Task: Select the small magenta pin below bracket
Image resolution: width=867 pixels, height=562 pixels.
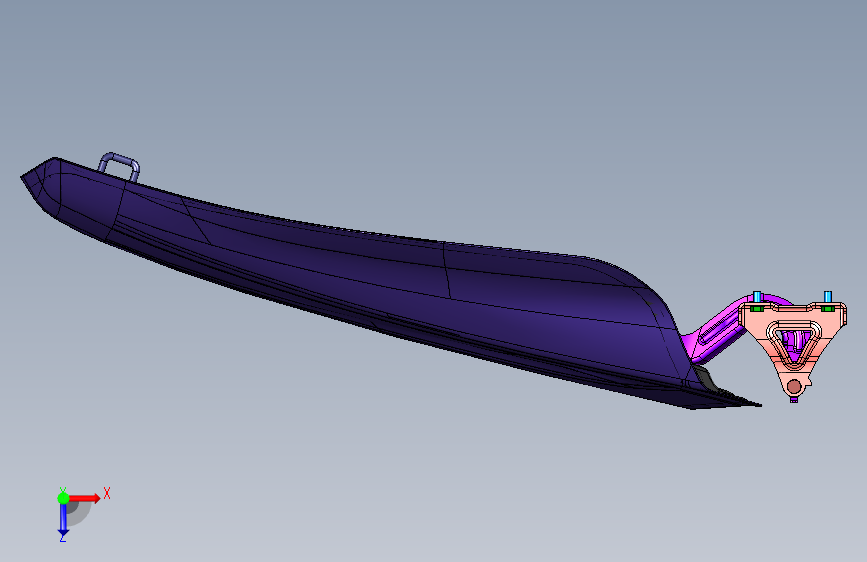Action: tap(794, 399)
